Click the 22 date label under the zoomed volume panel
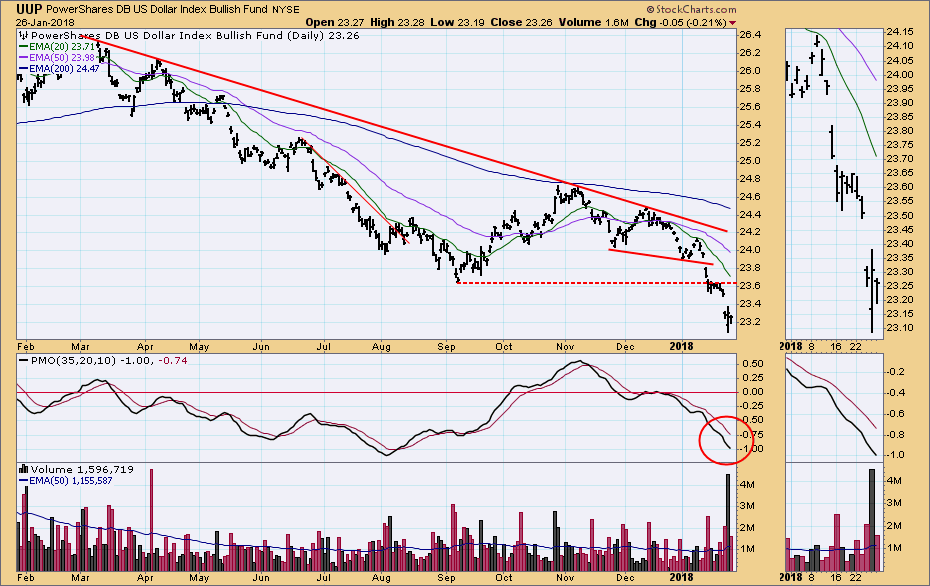Screen dimensions: 930x586 tap(855, 577)
